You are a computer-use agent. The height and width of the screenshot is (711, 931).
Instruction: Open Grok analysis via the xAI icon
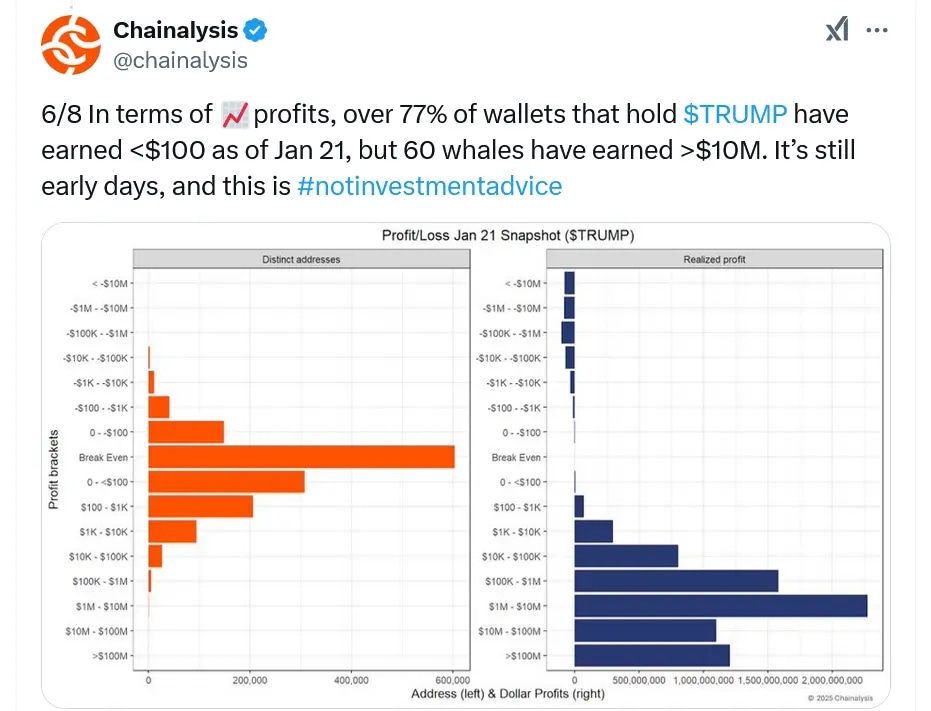pos(836,30)
